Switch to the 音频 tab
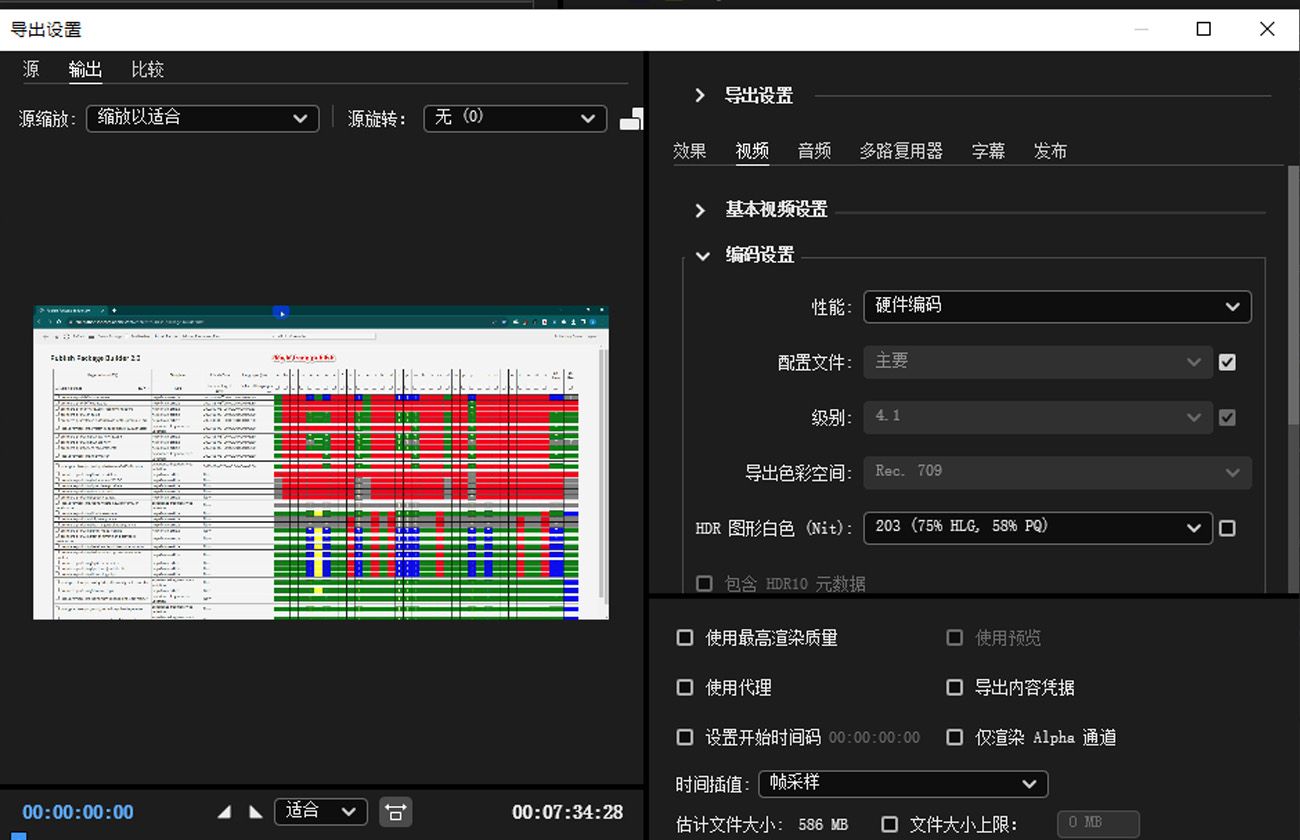 point(814,150)
